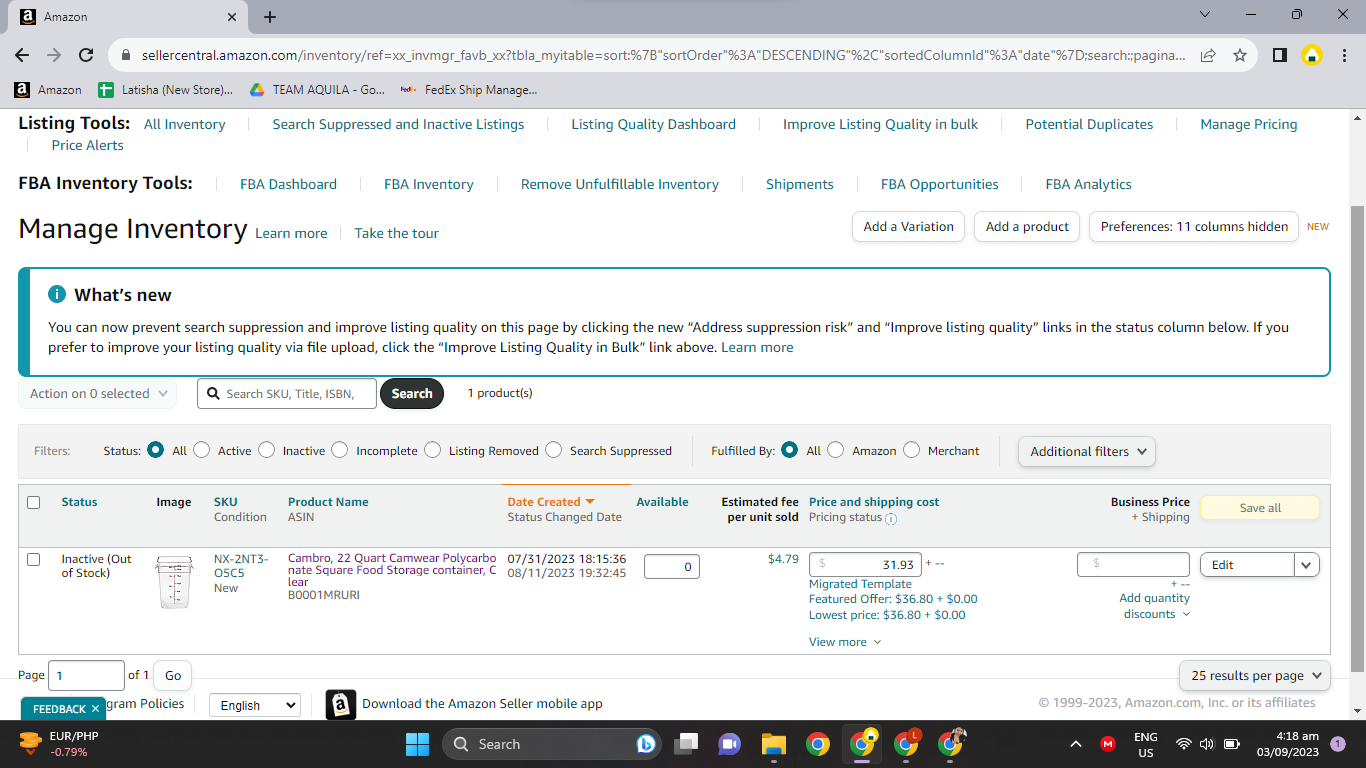Image resolution: width=1366 pixels, height=768 pixels.
Task: Open the Chrome three-dot menu
Action: tap(1344, 55)
